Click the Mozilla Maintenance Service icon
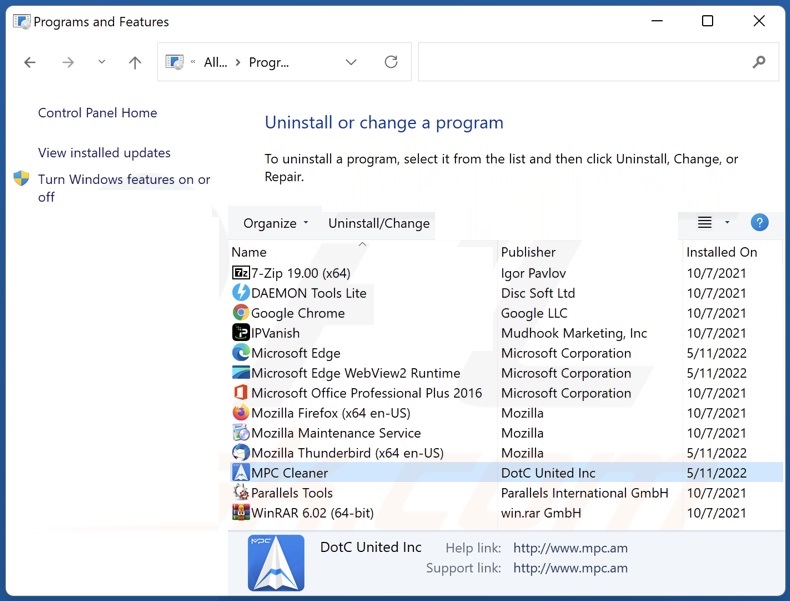Image resolution: width=790 pixels, height=601 pixels. coord(241,433)
